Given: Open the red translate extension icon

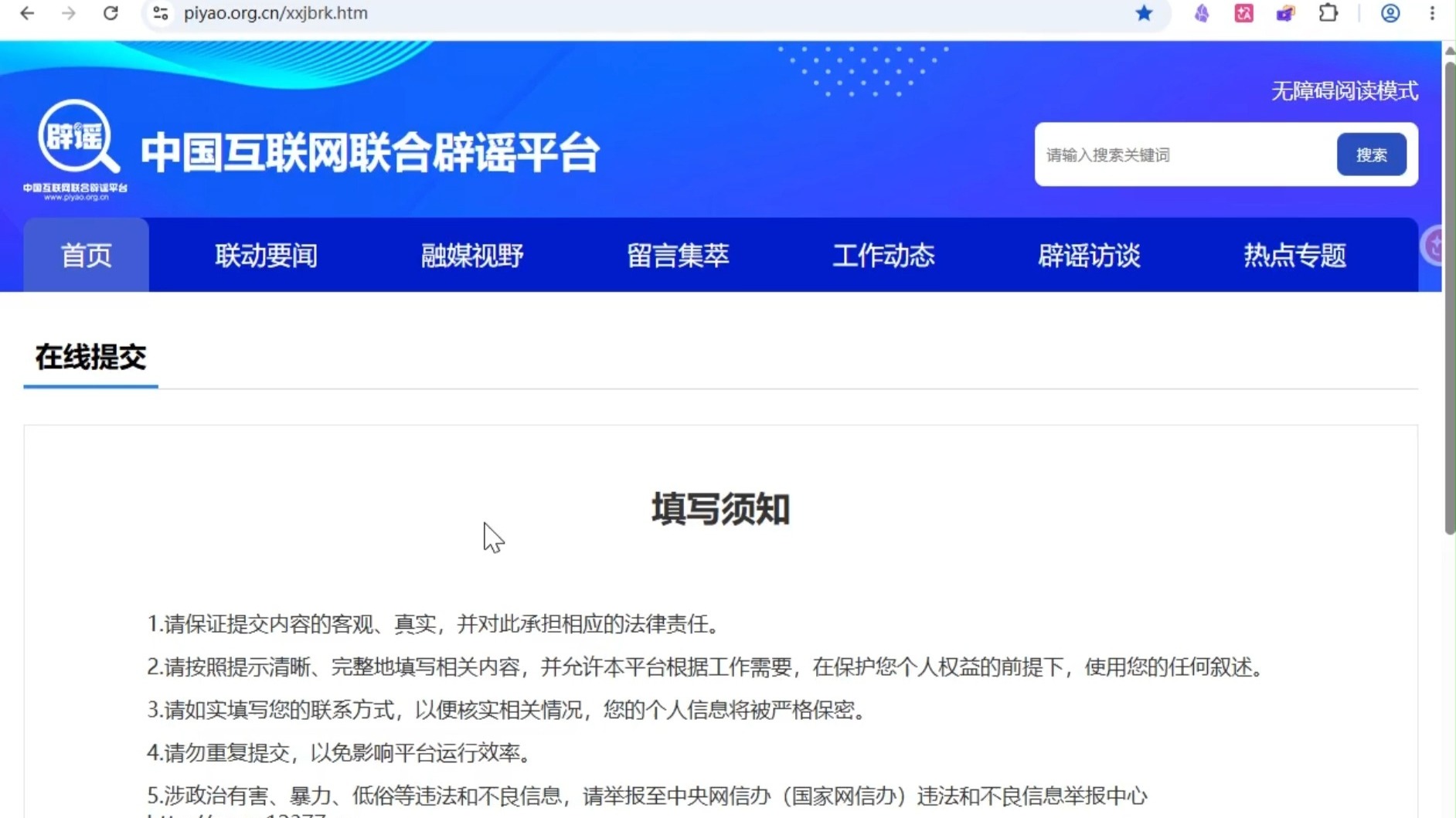Looking at the screenshot, I should pos(1243,13).
